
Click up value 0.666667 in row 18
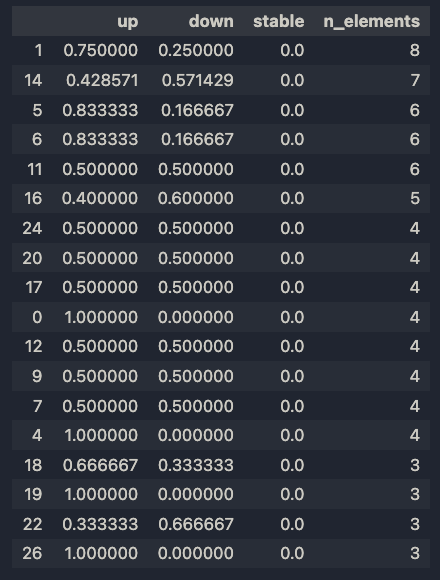point(100,465)
